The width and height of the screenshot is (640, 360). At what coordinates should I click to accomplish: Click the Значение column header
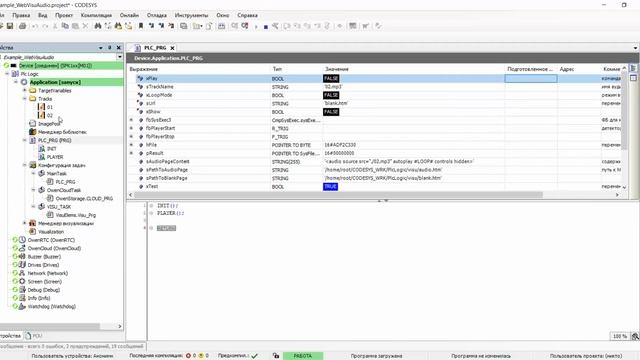point(337,69)
